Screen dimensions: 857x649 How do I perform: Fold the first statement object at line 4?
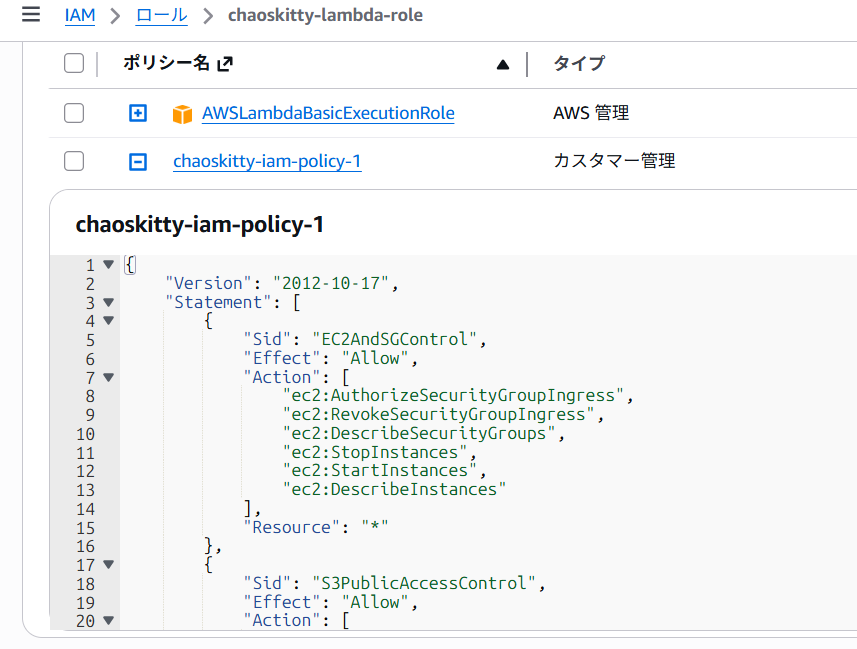(x=109, y=321)
